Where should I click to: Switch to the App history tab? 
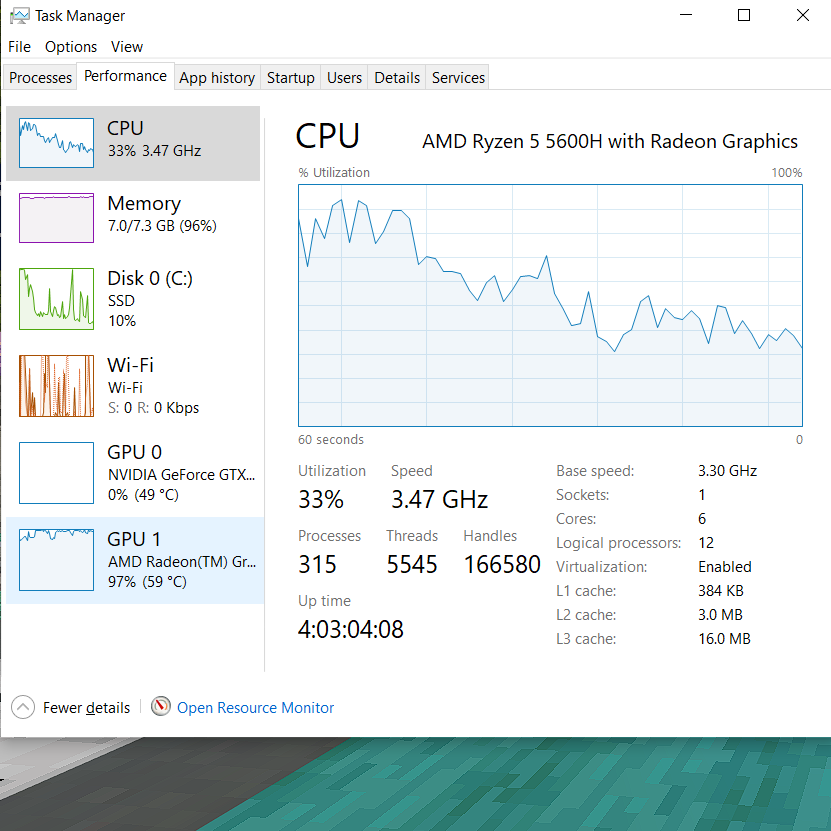coord(217,78)
